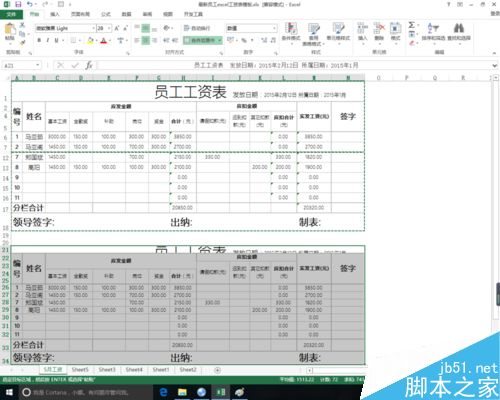Image resolution: width=500 pixels, height=400 pixels.
Task: Switch to the Sheet5 worksheet tab
Action: click(80, 370)
